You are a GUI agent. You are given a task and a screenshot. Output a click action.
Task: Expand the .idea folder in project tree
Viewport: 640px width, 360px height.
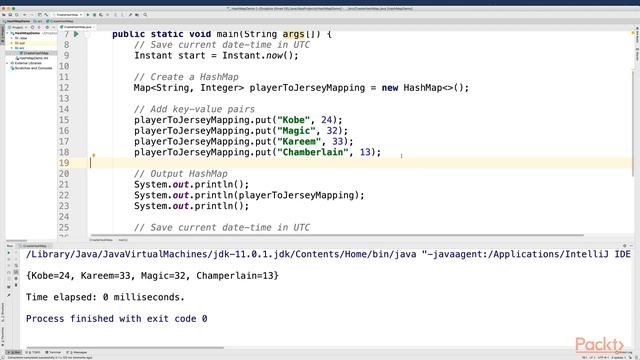[12, 38]
